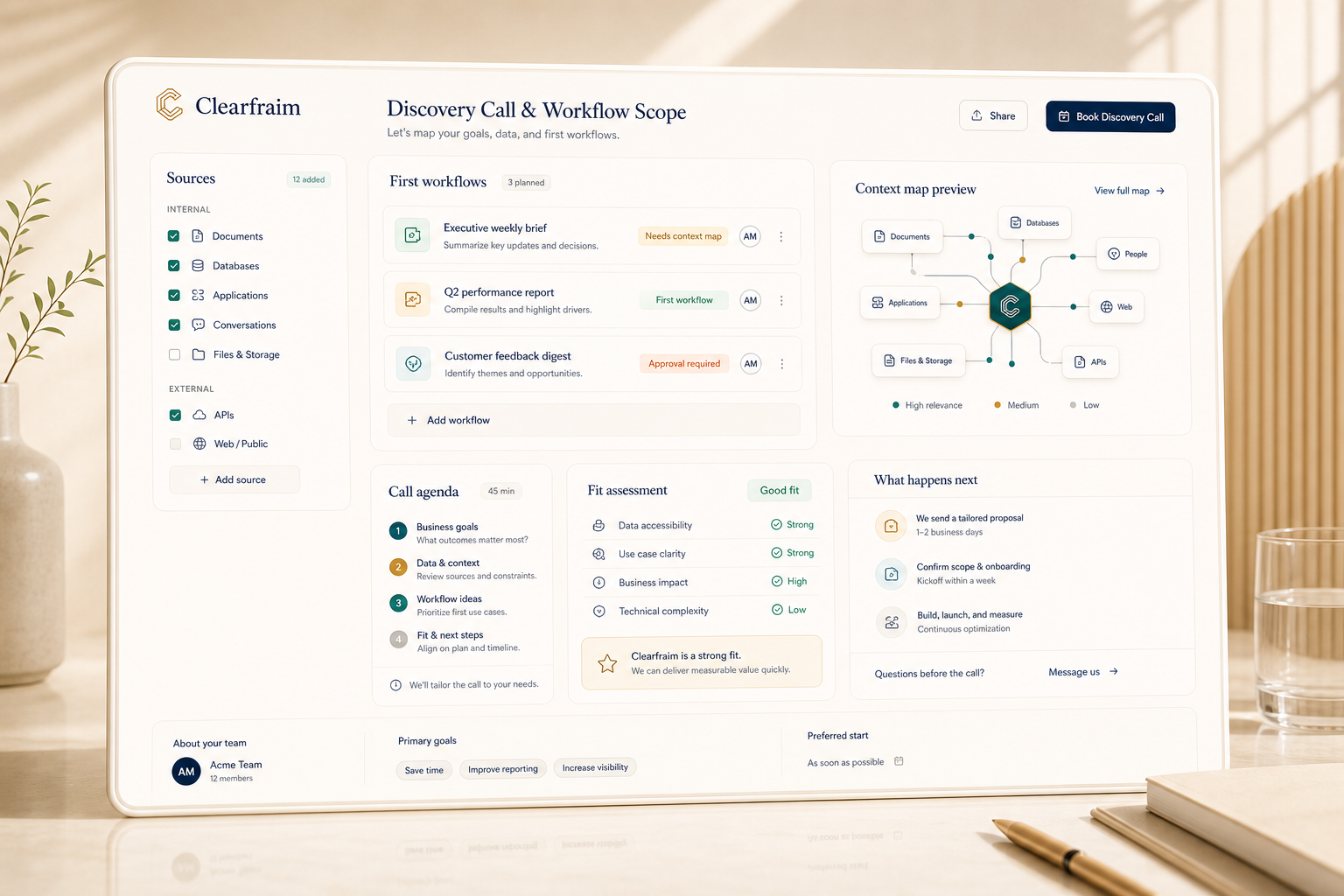The image size is (1344, 896).
Task: Select the Improve reporting goal chip
Action: (x=503, y=769)
